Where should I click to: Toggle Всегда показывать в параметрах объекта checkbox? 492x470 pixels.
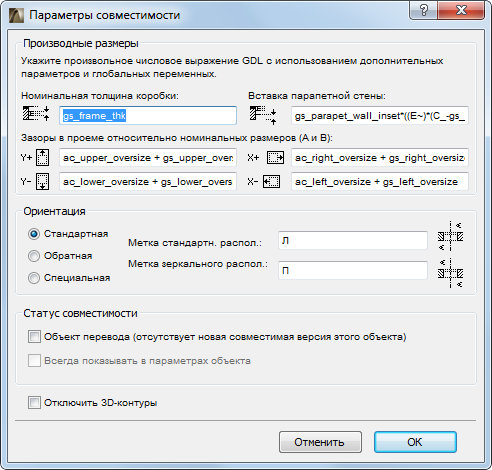coord(34,361)
